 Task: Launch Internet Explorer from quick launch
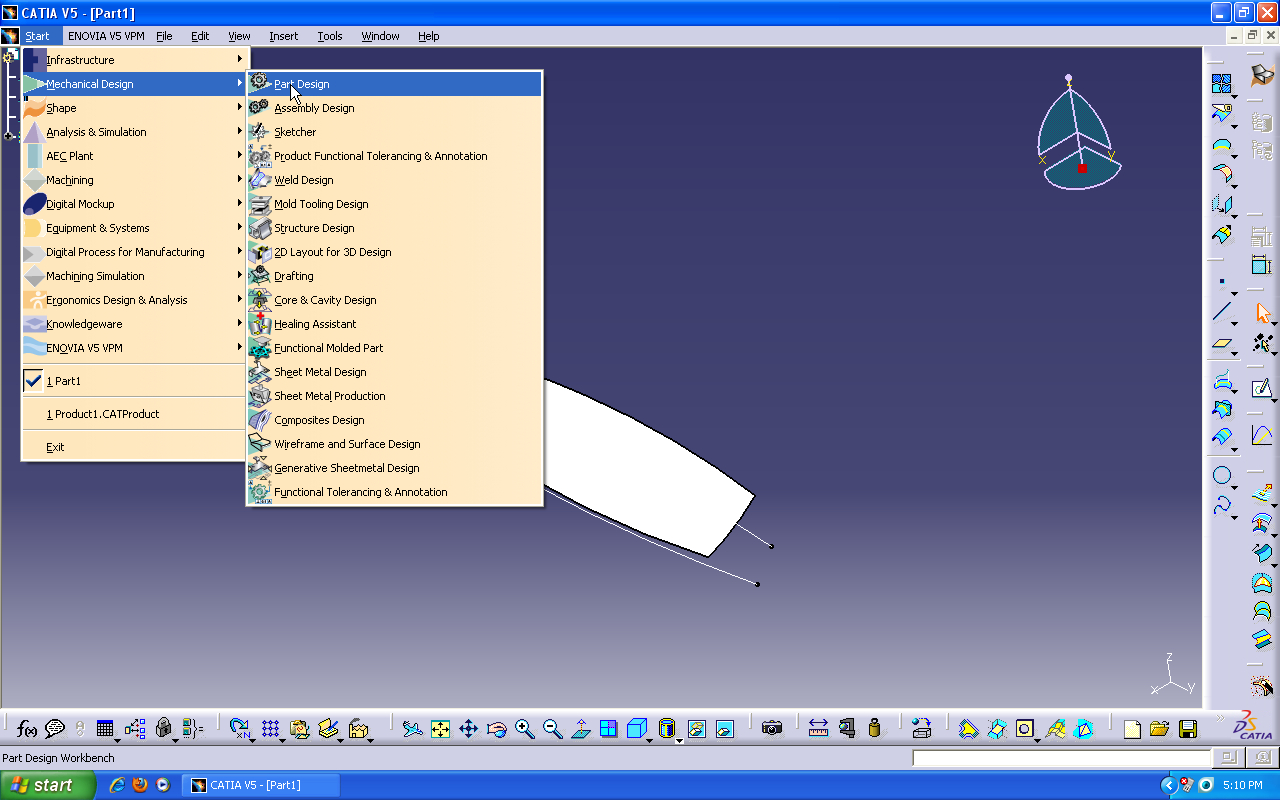pyautogui.click(x=117, y=785)
